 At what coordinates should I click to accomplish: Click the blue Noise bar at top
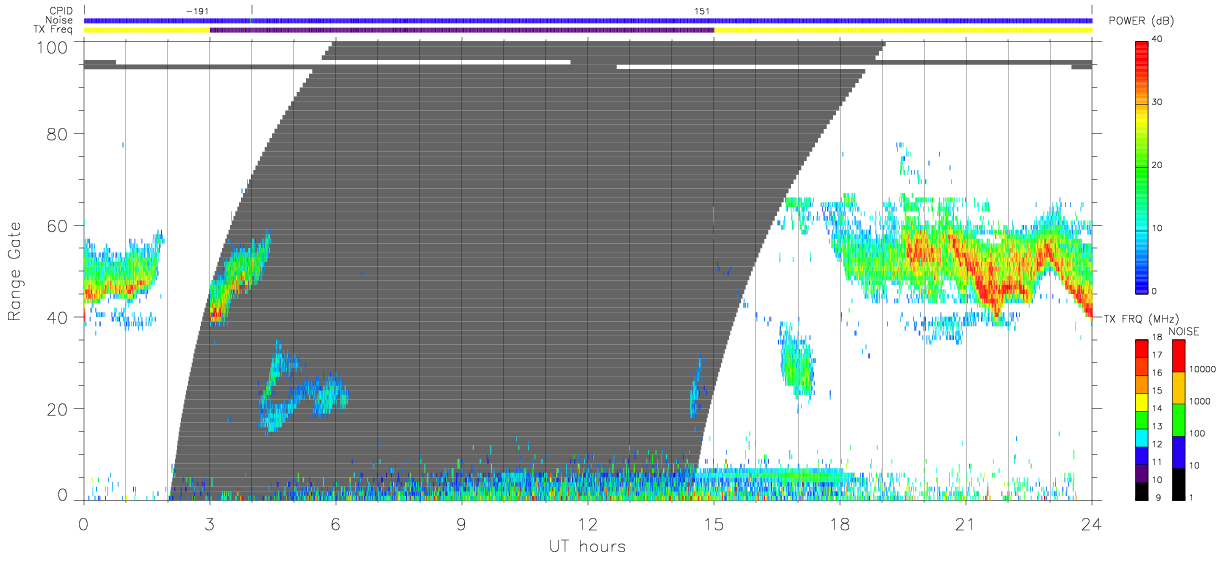point(587,20)
